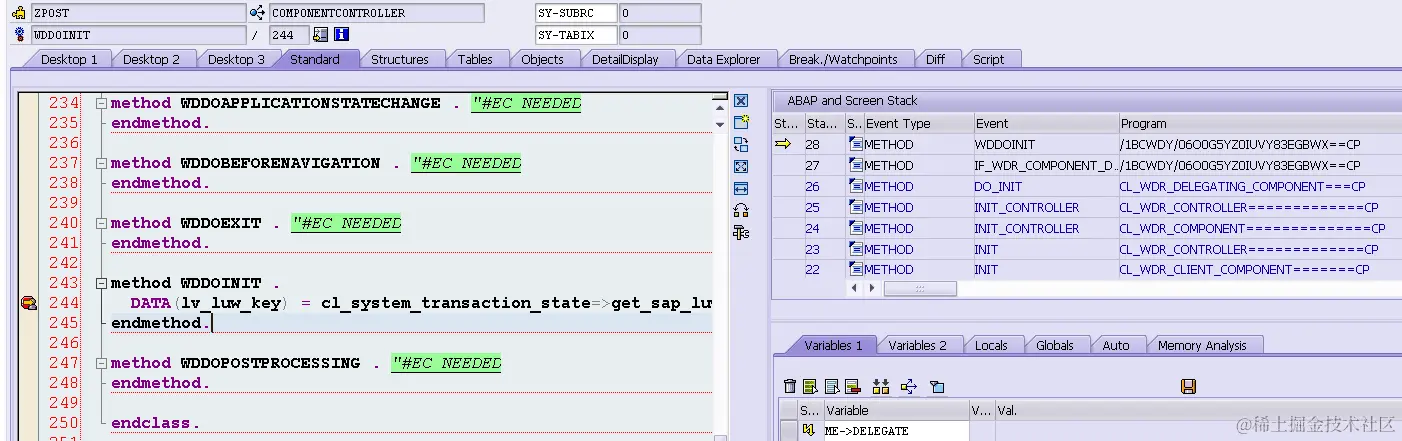Click the first green list icon in Variables toolbar

[810, 386]
